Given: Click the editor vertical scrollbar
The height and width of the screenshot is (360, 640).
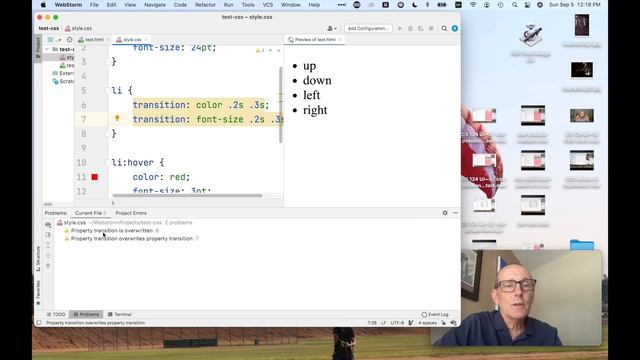Looking at the screenshot, I should [x=281, y=105].
